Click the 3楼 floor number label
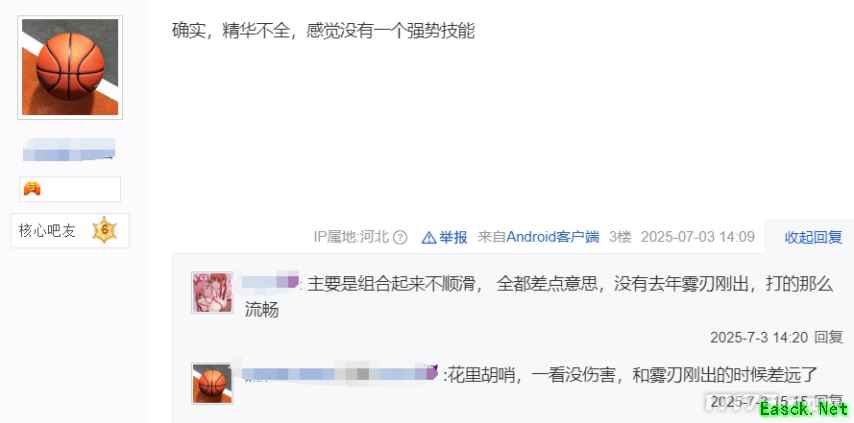The height and width of the screenshot is (423, 854). [x=620, y=237]
